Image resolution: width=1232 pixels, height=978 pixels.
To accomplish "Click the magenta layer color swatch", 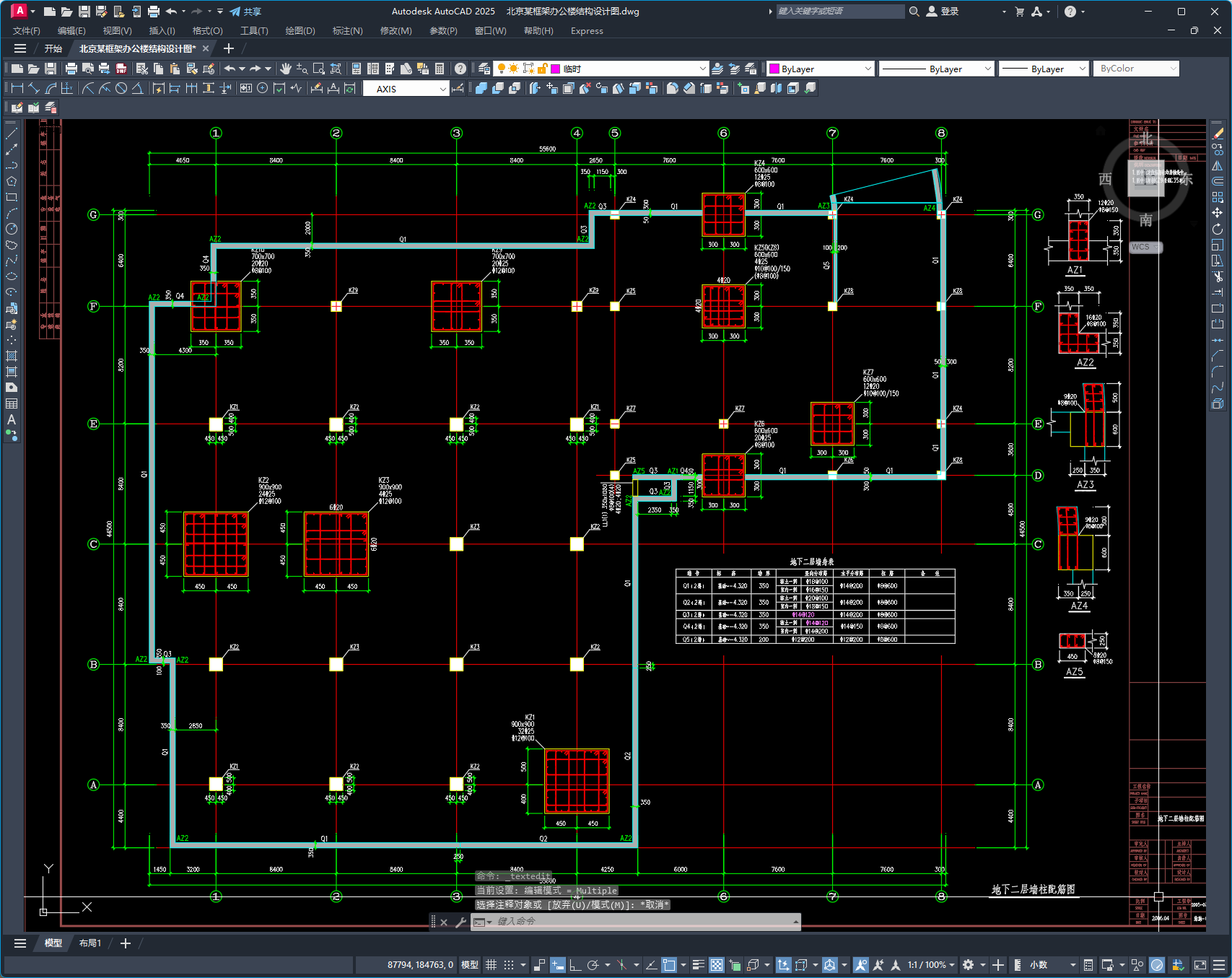I will [x=556, y=69].
